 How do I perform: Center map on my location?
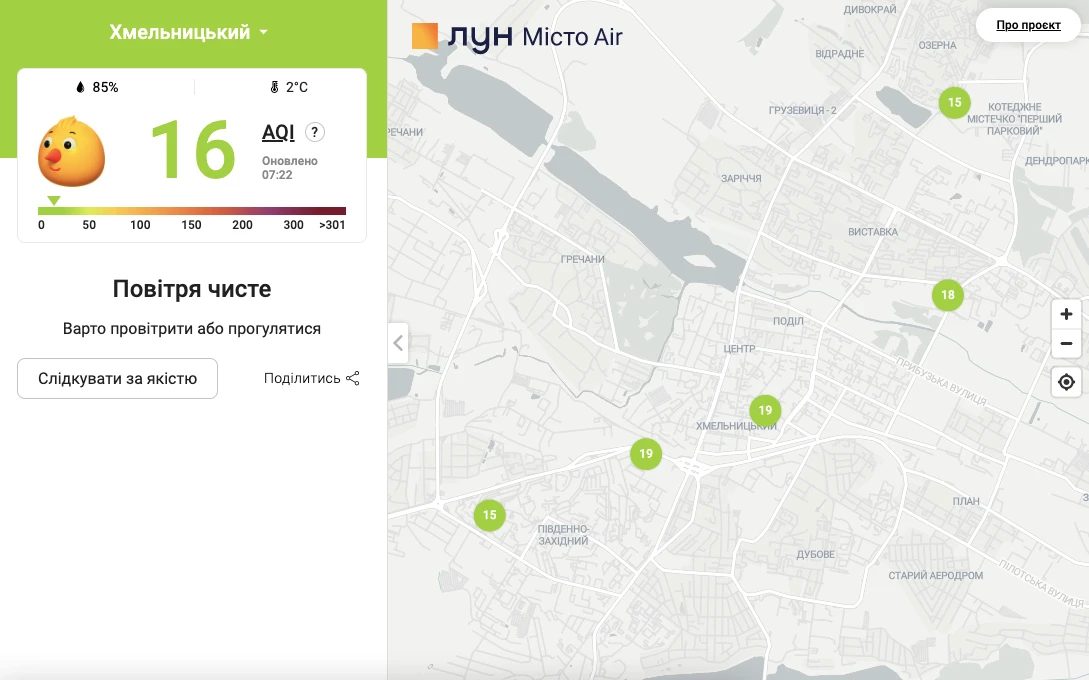click(x=1066, y=382)
